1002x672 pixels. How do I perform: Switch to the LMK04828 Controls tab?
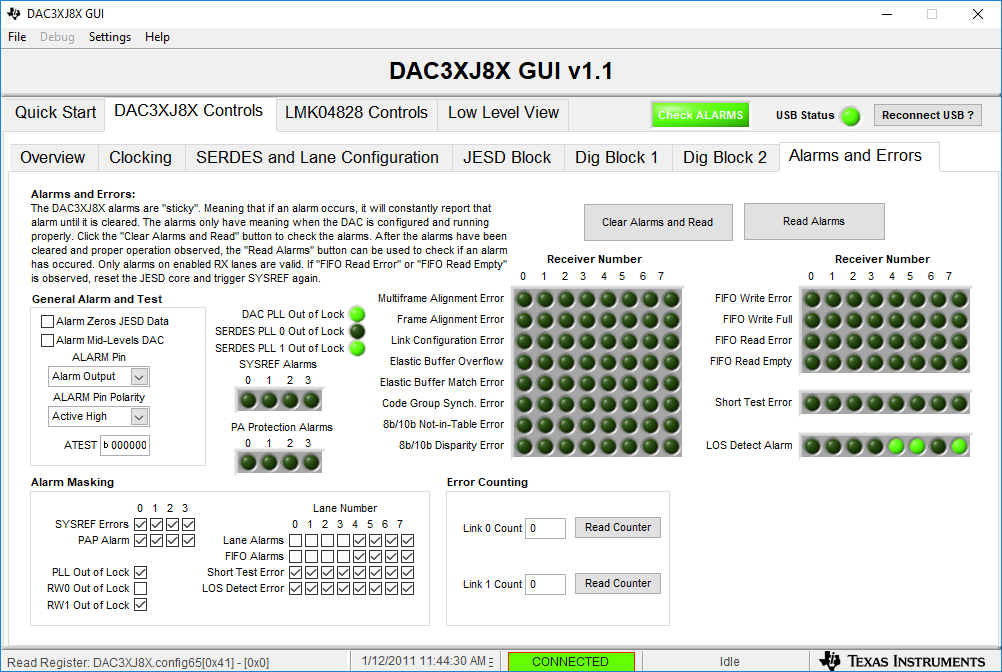click(357, 113)
